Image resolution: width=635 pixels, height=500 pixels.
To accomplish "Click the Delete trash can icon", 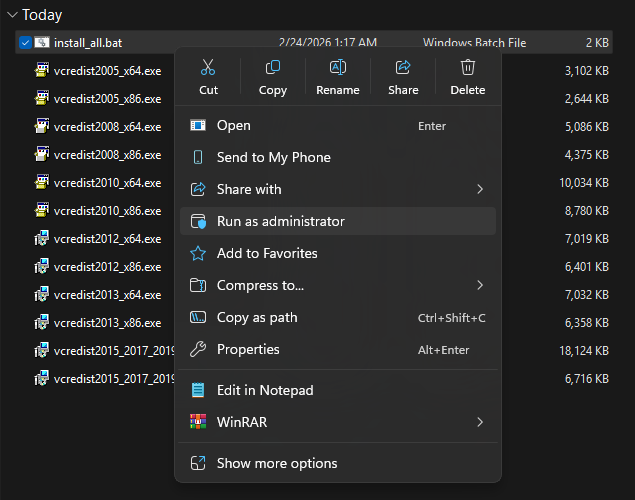I will click(467, 68).
